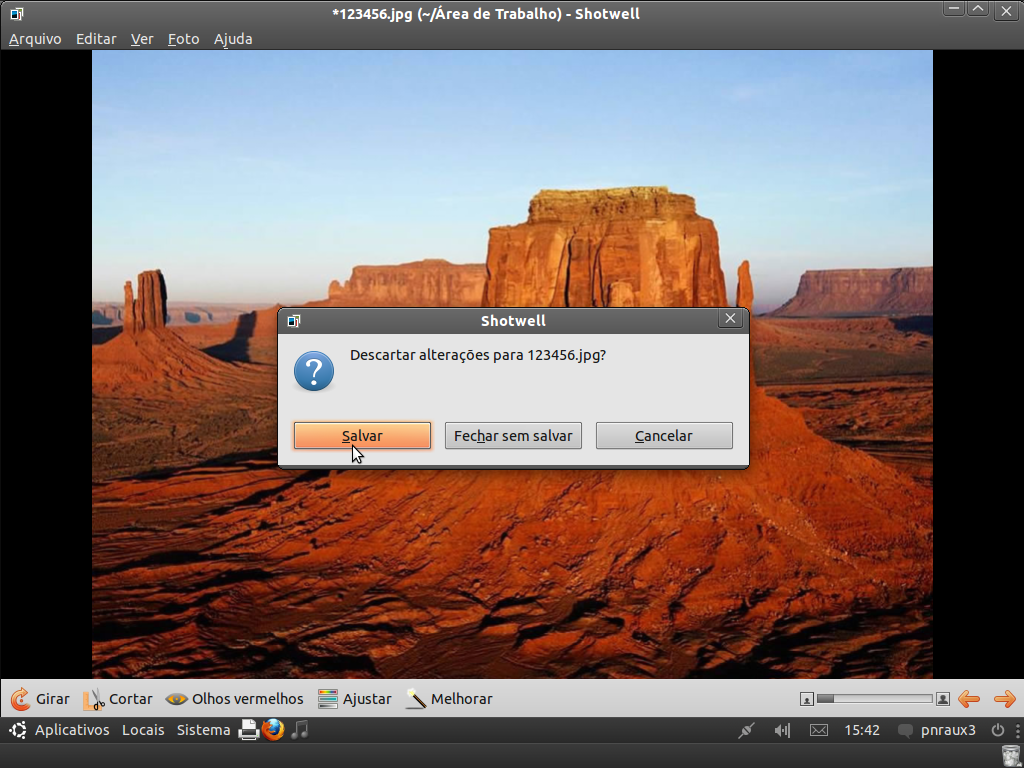
Task: Open the Sistema panel menu
Action: (x=203, y=730)
